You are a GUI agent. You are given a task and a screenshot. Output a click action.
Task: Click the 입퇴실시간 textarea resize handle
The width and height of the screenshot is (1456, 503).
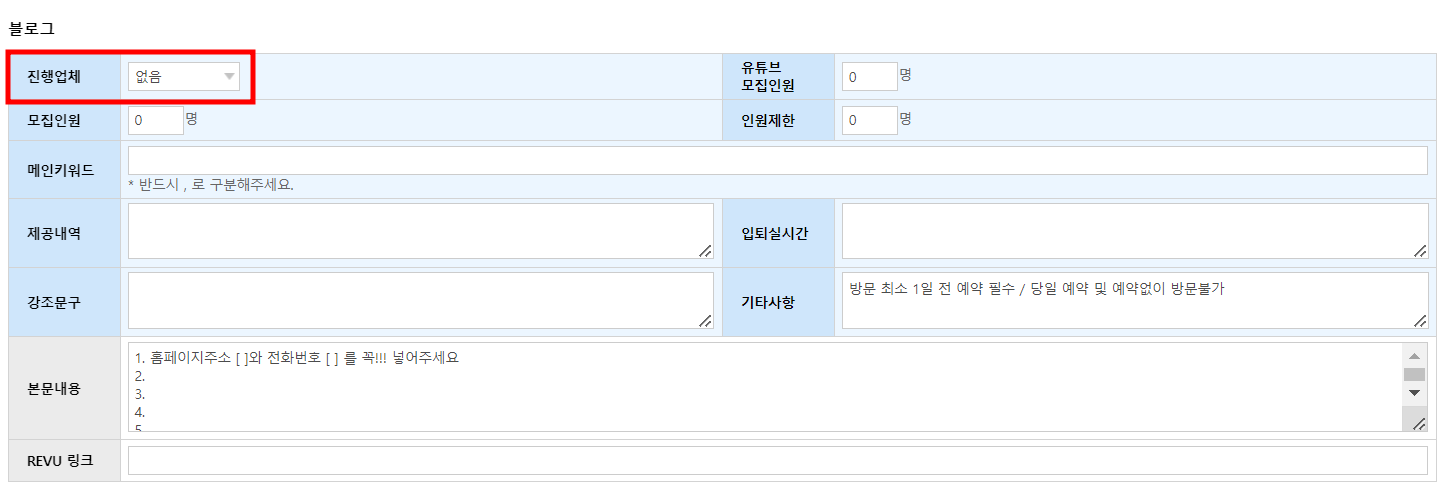pyautogui.click(x=1421, y=252)
